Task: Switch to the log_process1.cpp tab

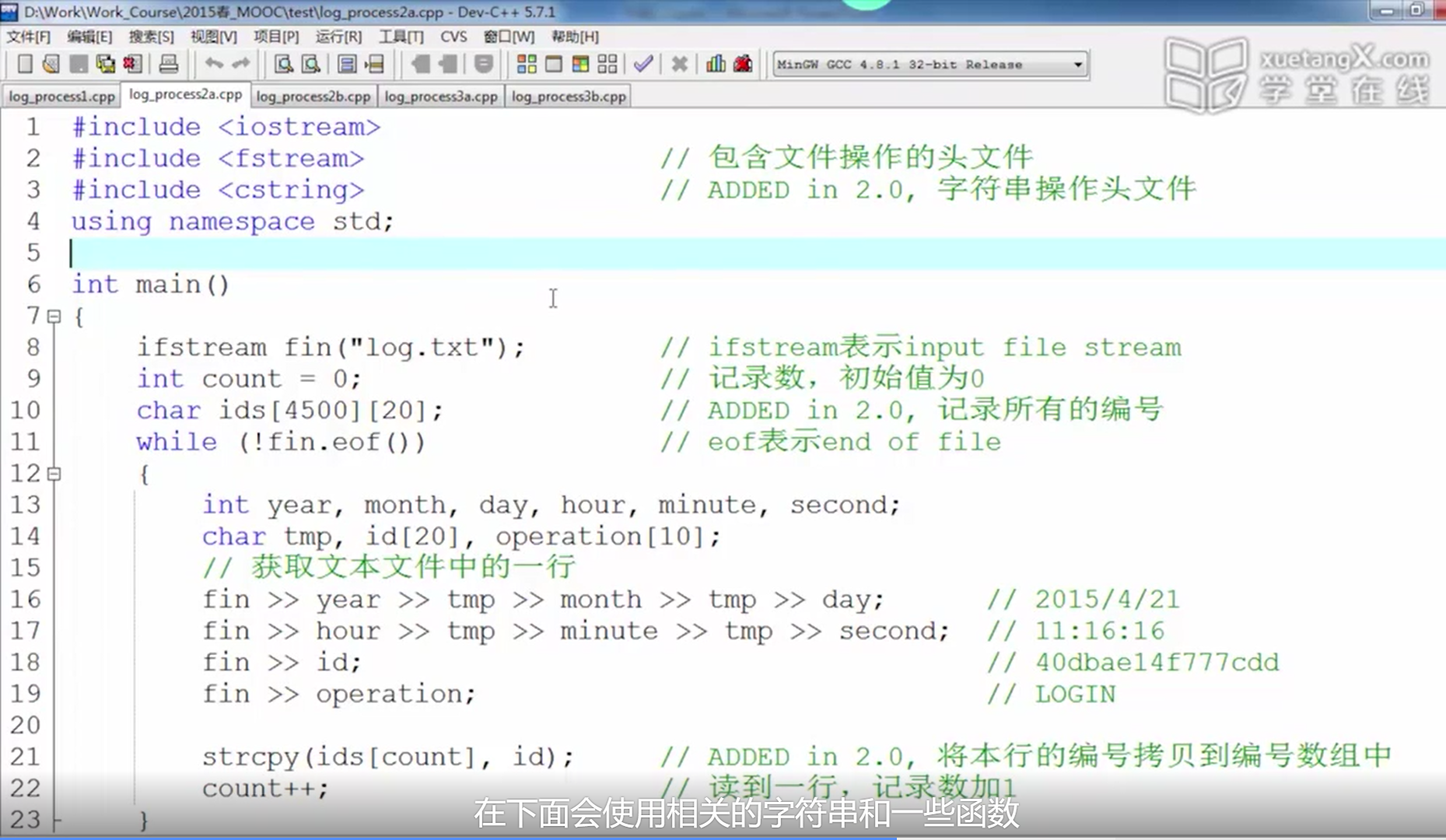Action: pyautogui.click(x=61, y=96)
